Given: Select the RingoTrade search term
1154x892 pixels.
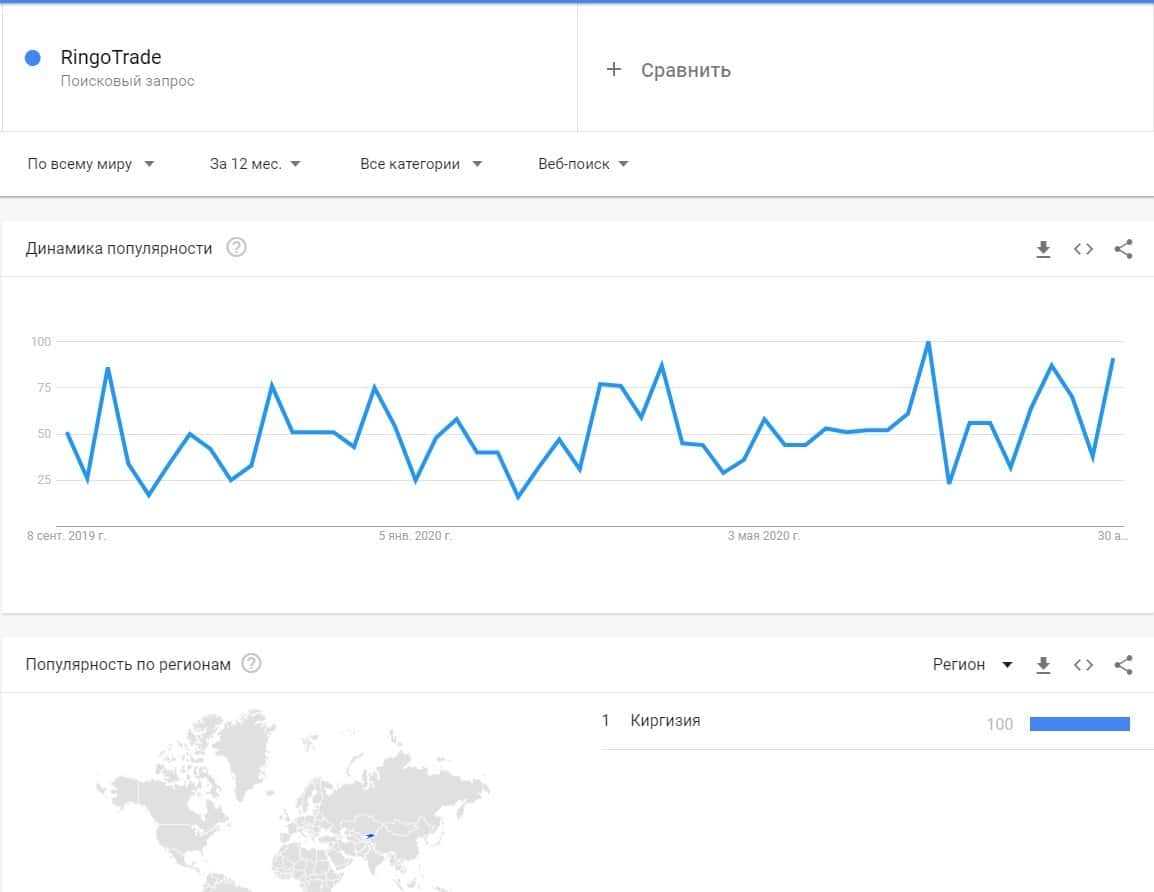Looking at the screenshot, I should click(111, 58).
